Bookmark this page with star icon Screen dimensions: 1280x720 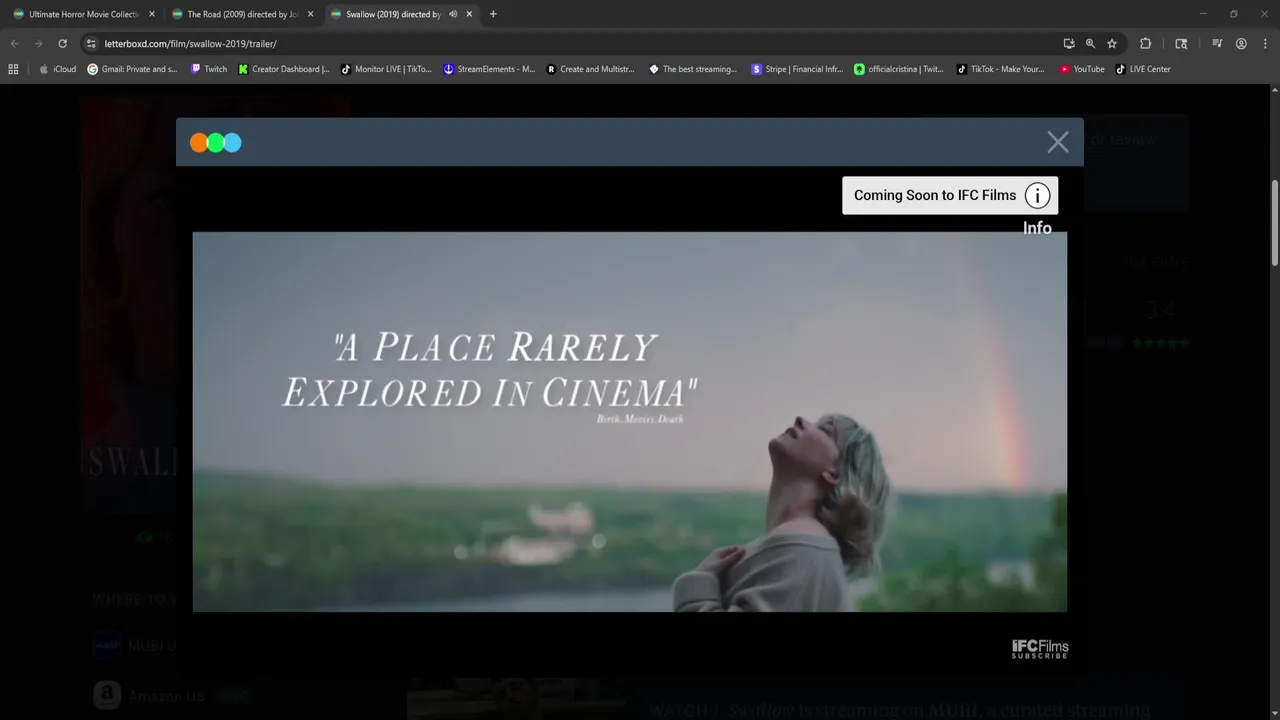tap(1112, 44)
